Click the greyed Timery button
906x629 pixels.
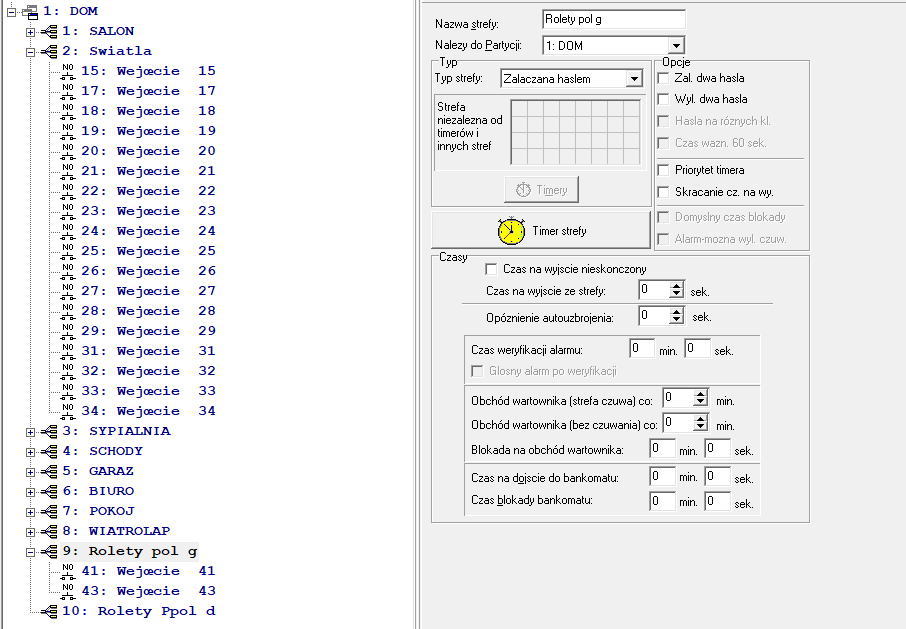[541, 190]
